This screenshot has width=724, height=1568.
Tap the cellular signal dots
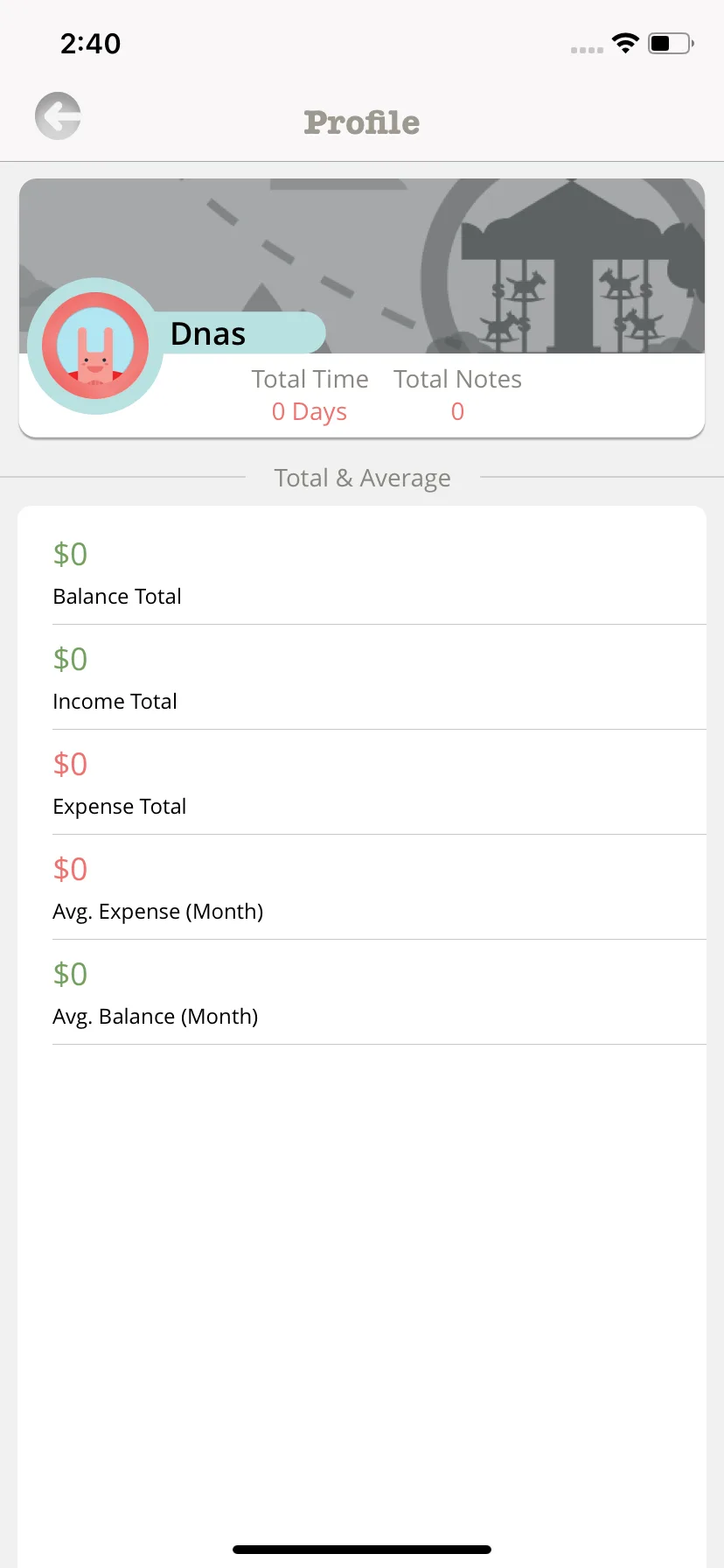click(x=587, y=50)
